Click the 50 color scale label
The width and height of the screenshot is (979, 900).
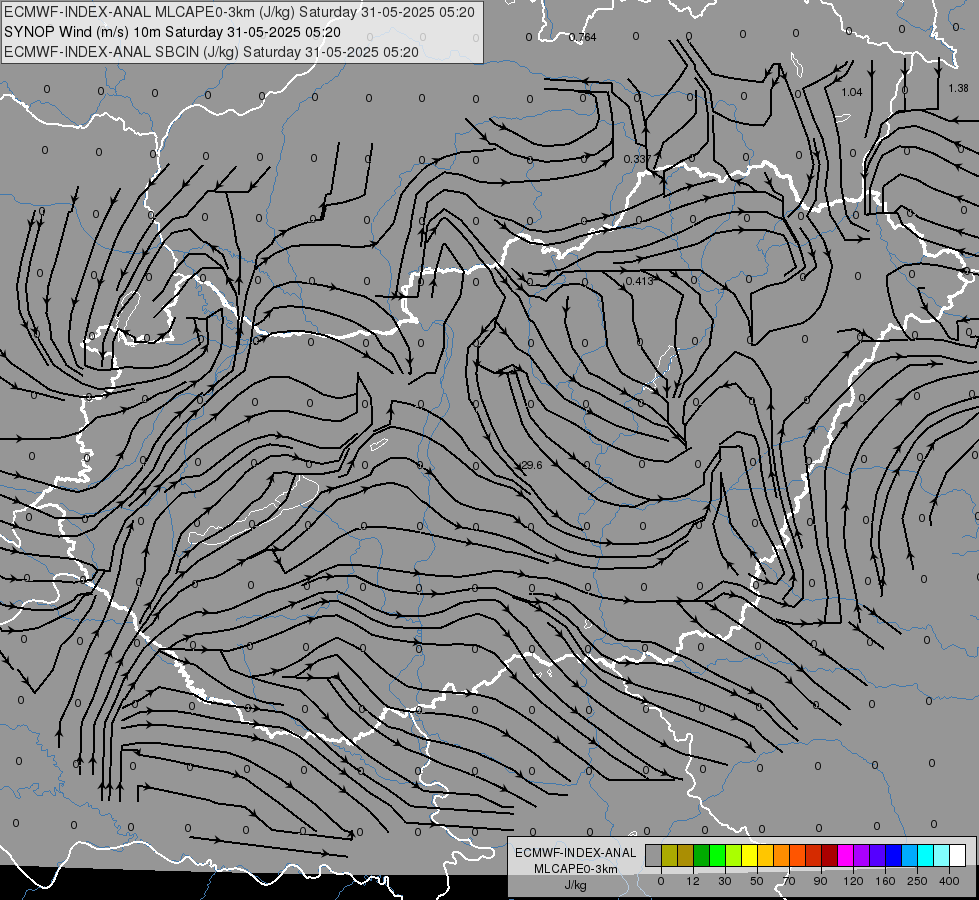[757, 881]
